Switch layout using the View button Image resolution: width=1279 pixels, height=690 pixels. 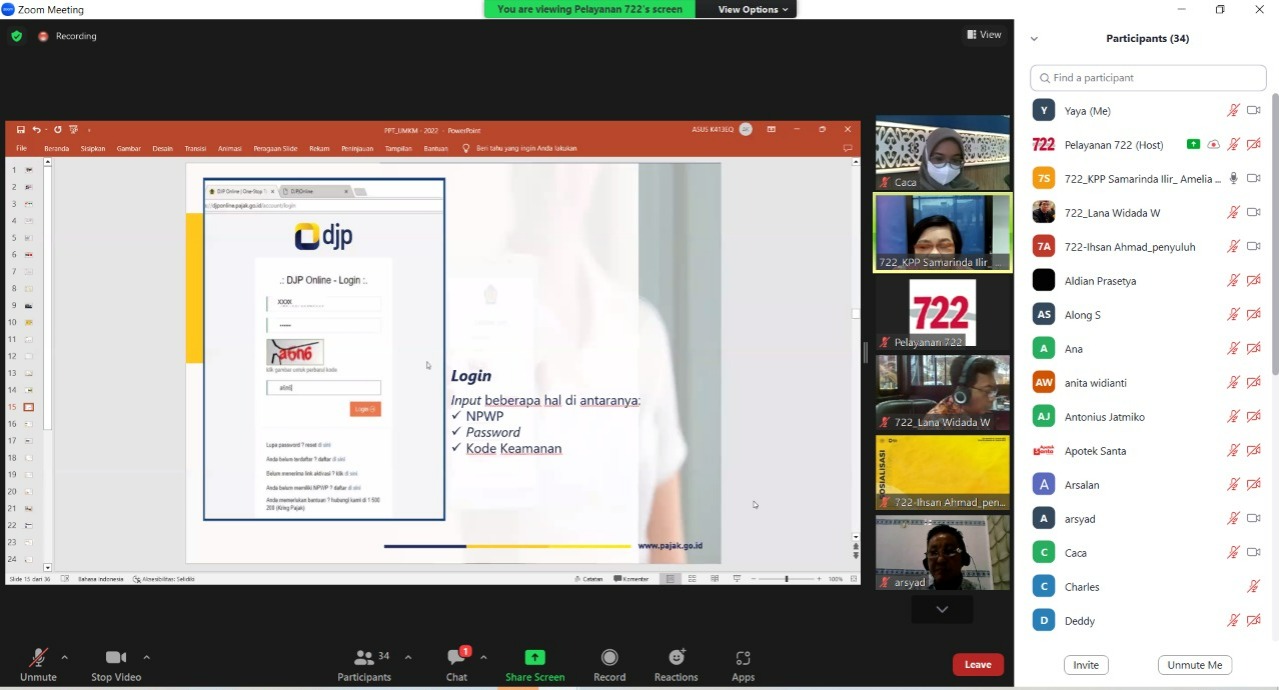coord(984,35)
